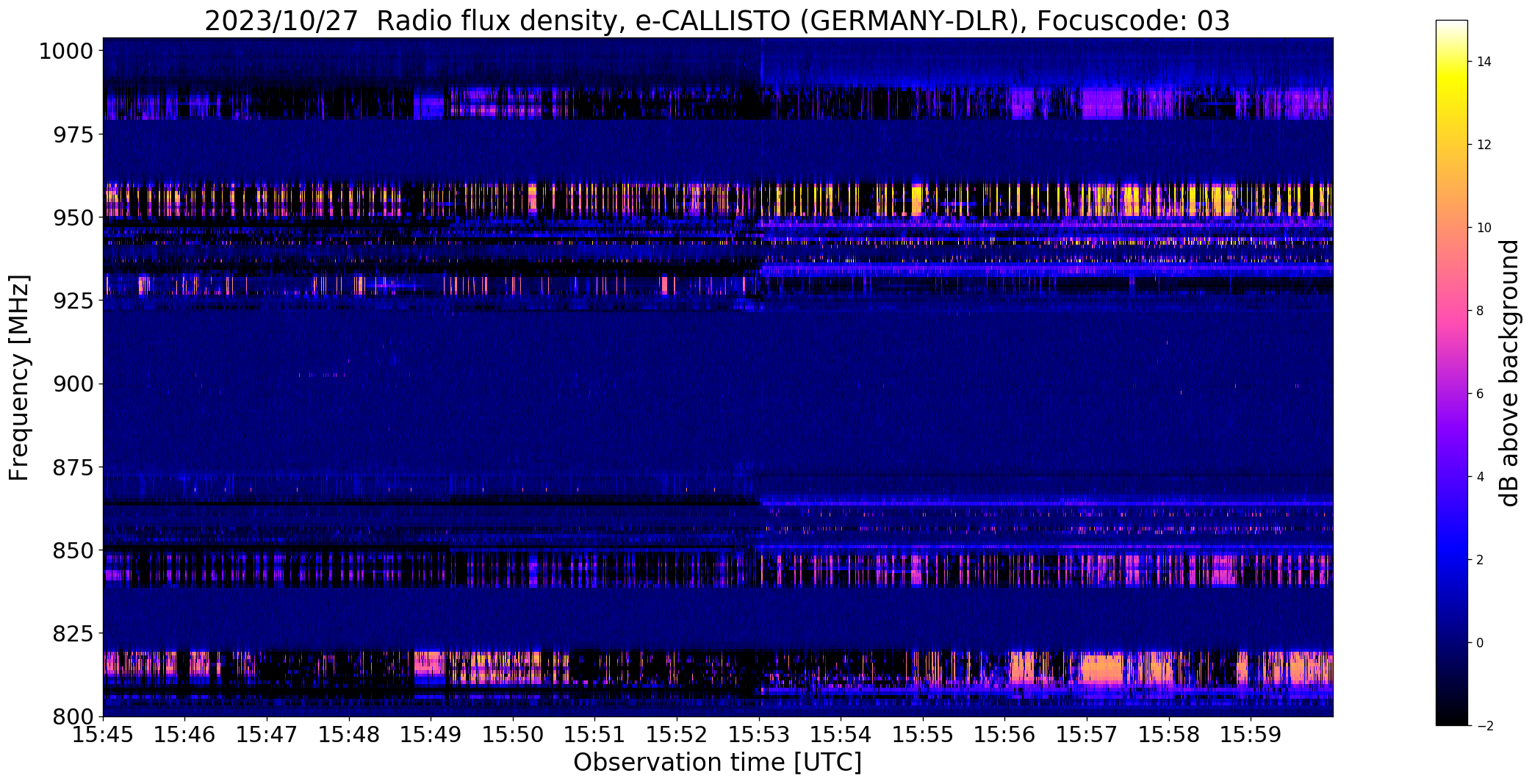This screenshot has width=1532, height=784.
Task: Click the 15:54 time tick label
Action: point(841,734)
